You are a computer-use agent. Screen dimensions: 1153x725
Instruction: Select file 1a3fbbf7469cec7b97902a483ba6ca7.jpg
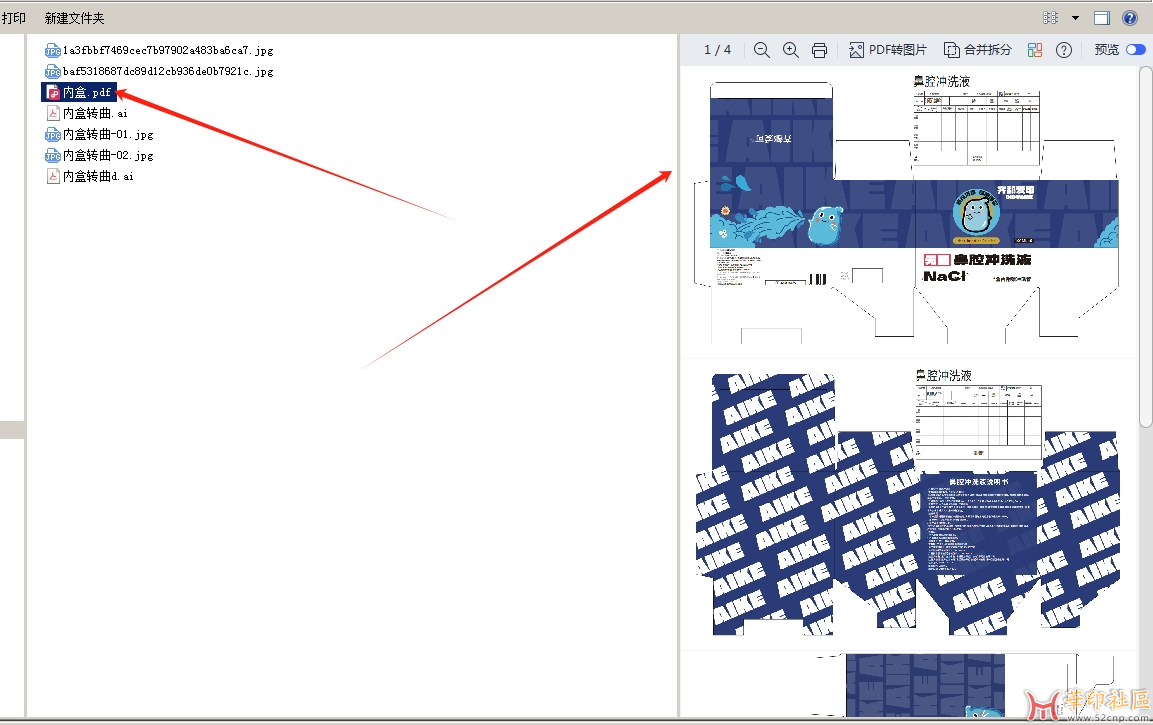point(159,50)
